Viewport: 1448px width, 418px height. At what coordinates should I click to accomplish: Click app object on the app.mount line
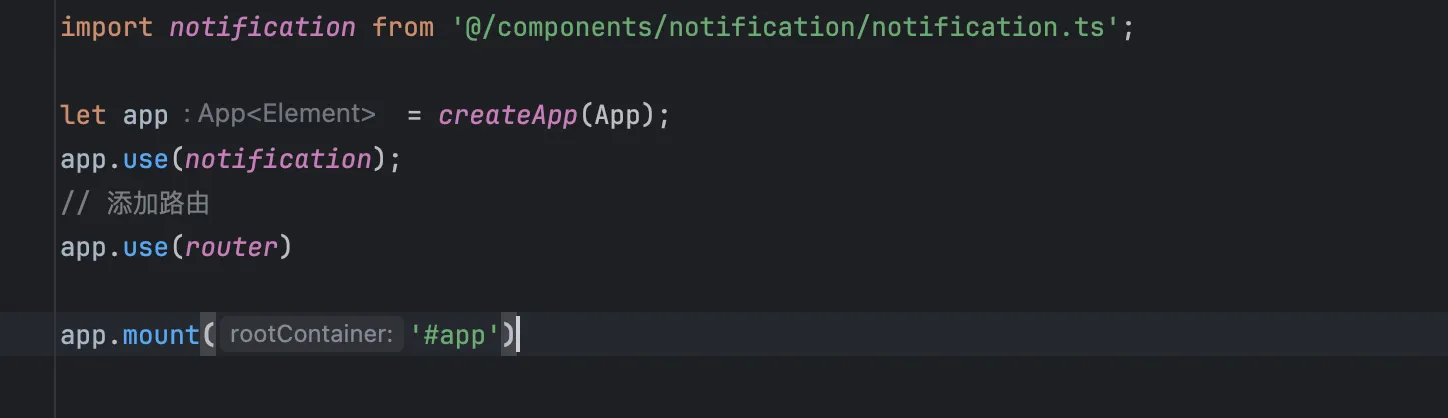[83, 334]
